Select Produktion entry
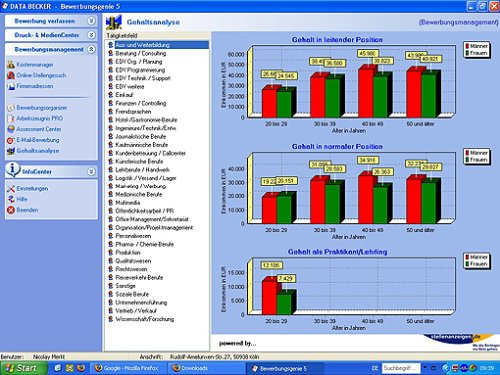 (x=128, y=253)
